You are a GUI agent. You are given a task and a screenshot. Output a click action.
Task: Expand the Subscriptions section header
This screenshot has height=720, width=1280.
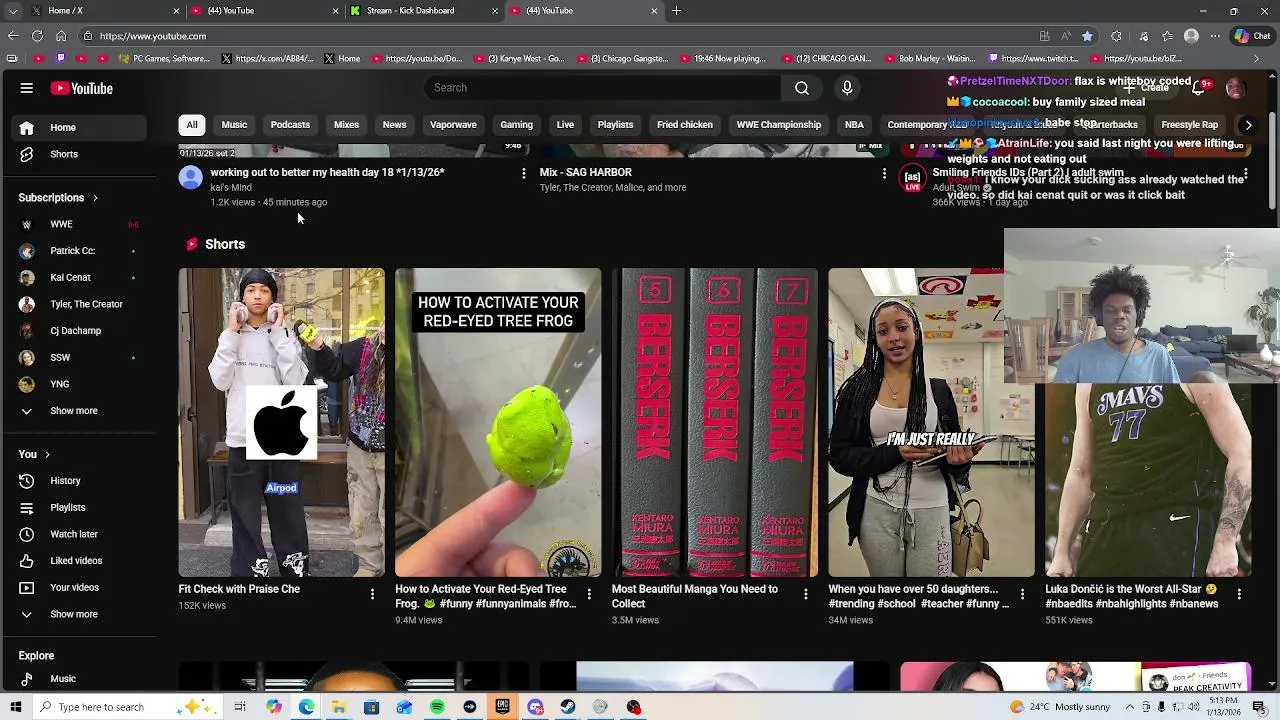tap(59, 198)
